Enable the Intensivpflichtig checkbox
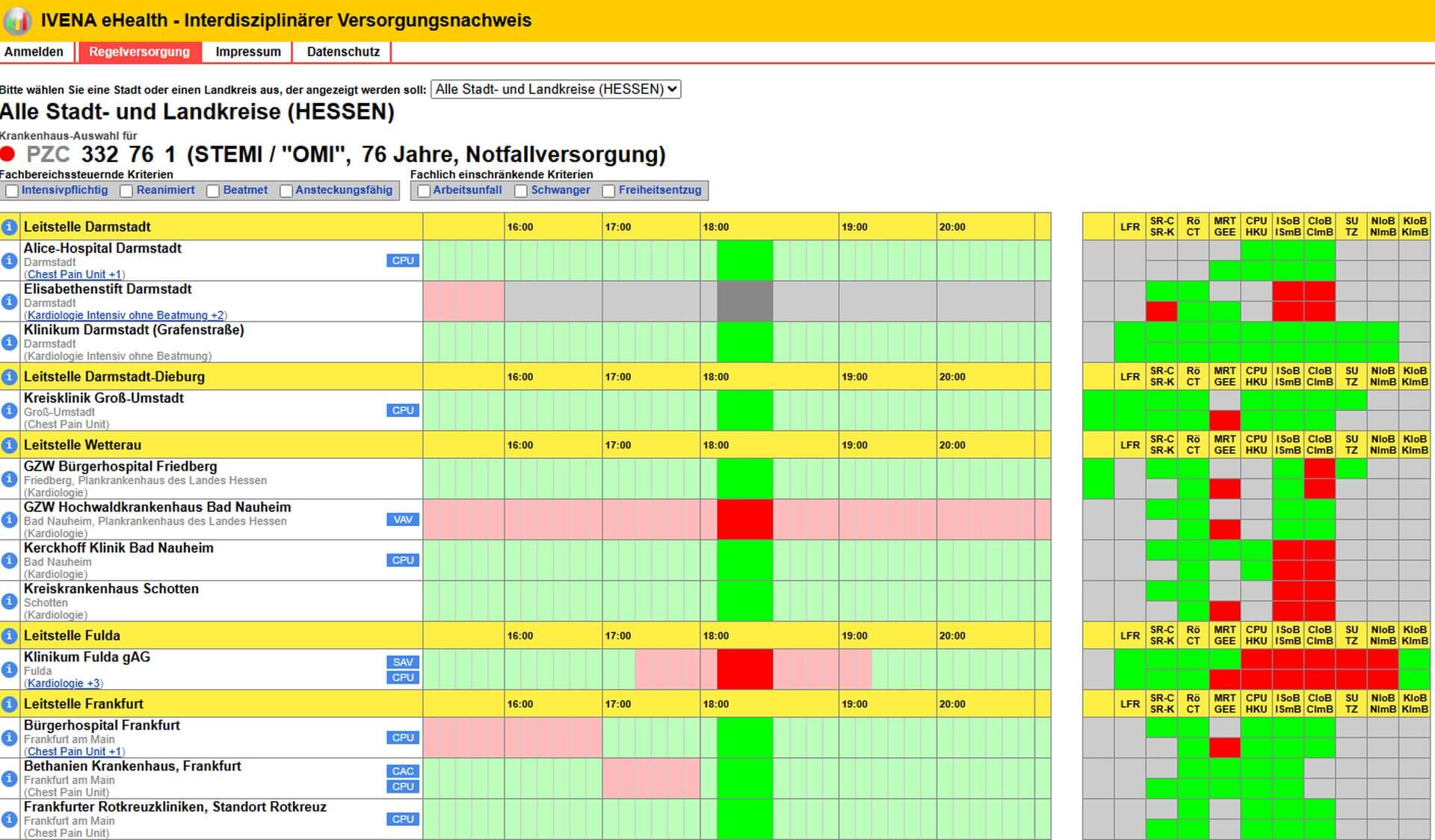 tap(12, 191)
